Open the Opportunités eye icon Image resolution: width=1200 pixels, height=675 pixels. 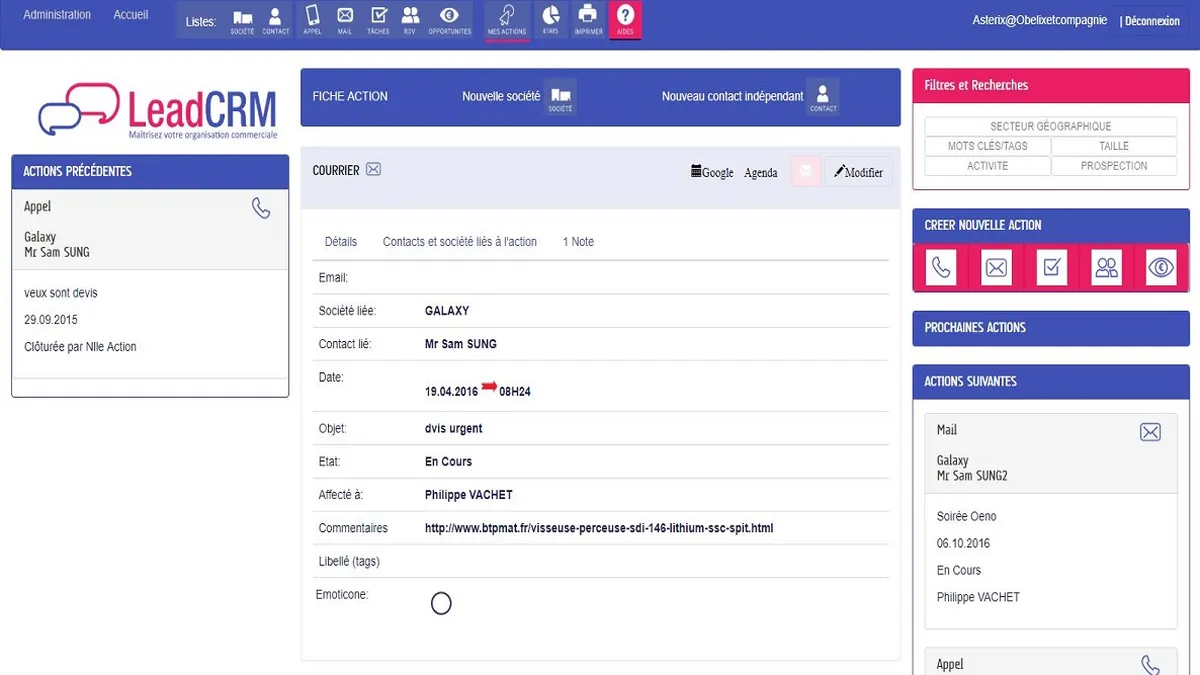450,20
